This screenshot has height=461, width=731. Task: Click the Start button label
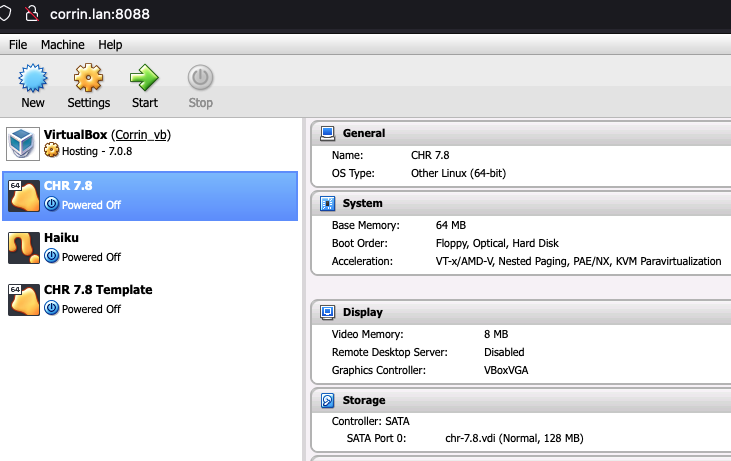click(x=145, y=103)
